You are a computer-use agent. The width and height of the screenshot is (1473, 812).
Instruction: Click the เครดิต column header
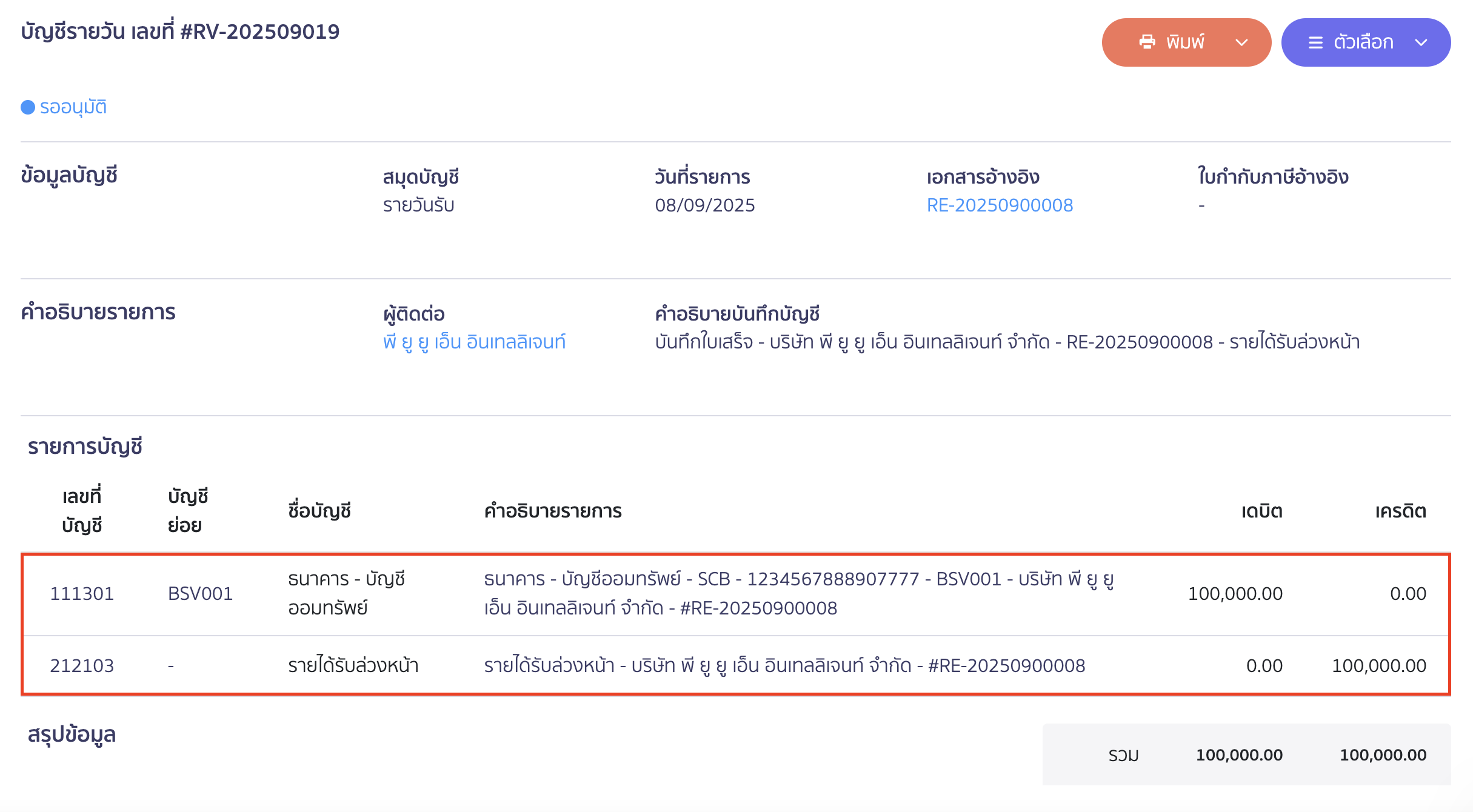coord(1400,511)
